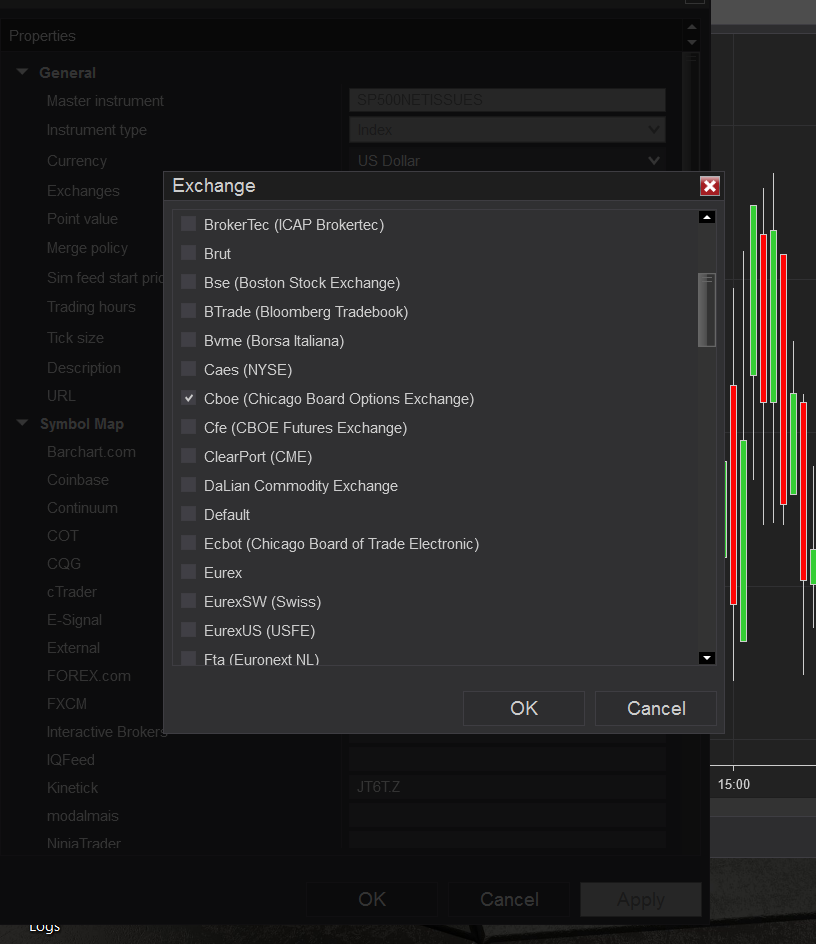Viewport: 816px width, 944px height.
Task: Select the CQG symbol map row
Action: coord(64,564)
